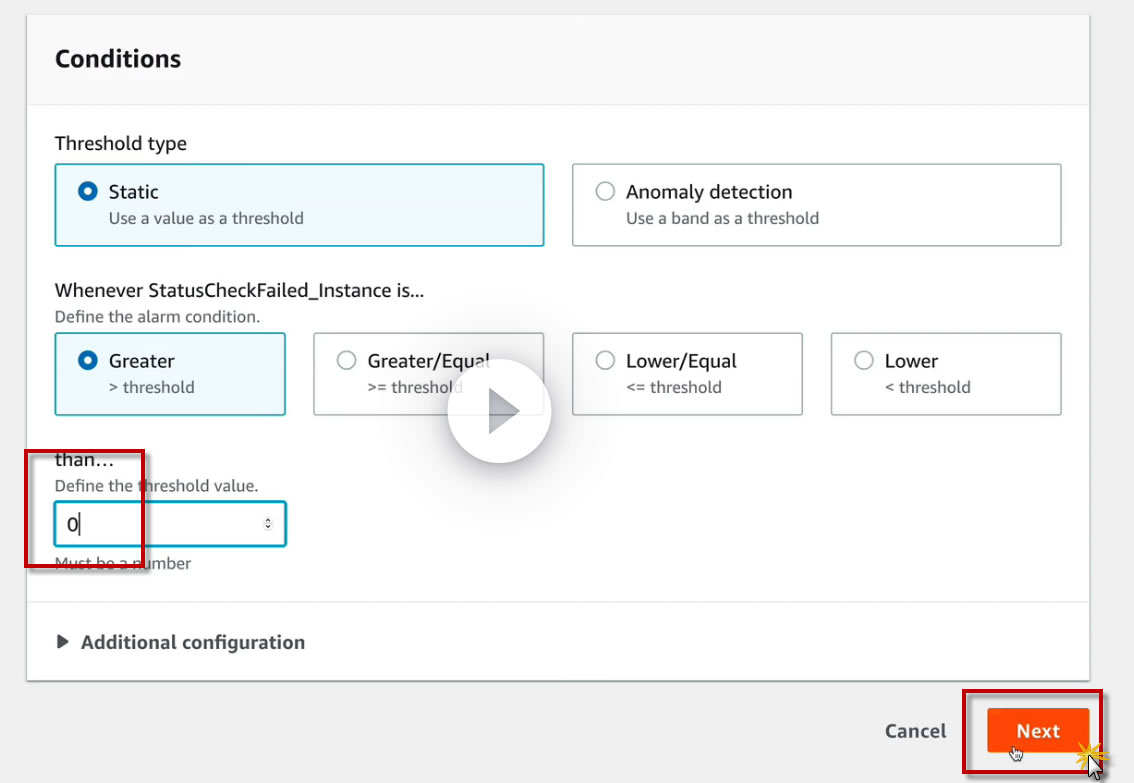The image size is (1134, 783).
Task: Select the Greater condition radio button
Action: pos(88,361)
